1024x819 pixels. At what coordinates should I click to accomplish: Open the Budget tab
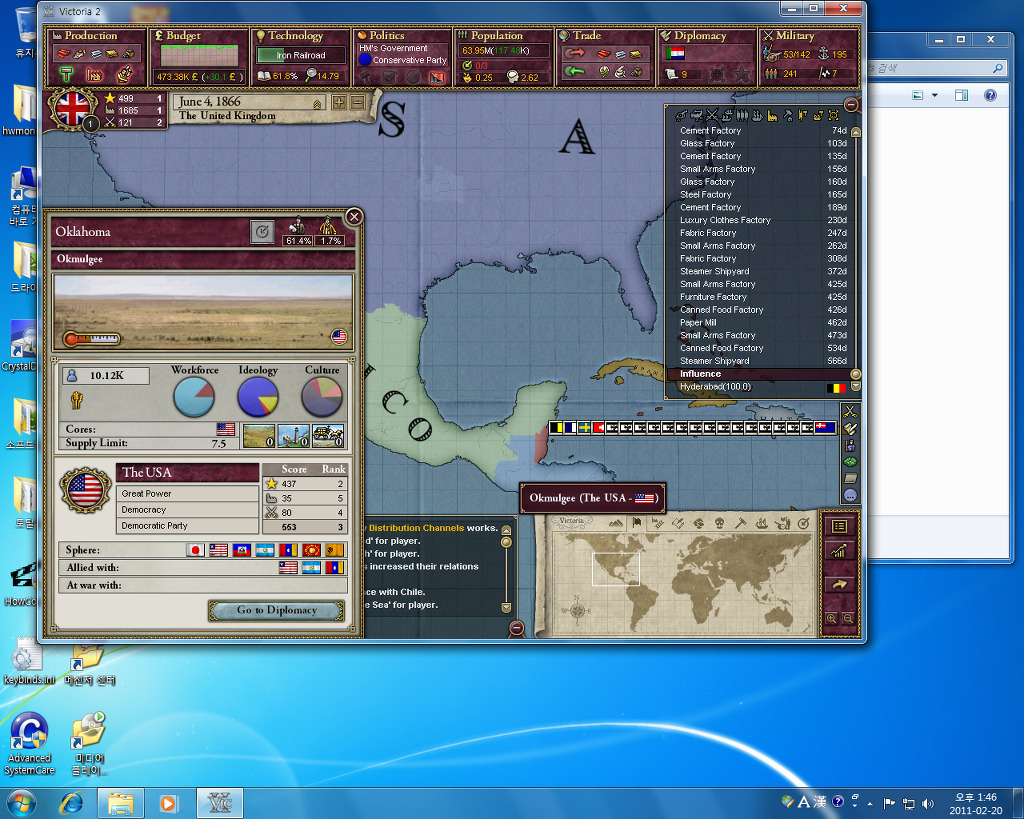pyautogui.click(x=199, y=57)
